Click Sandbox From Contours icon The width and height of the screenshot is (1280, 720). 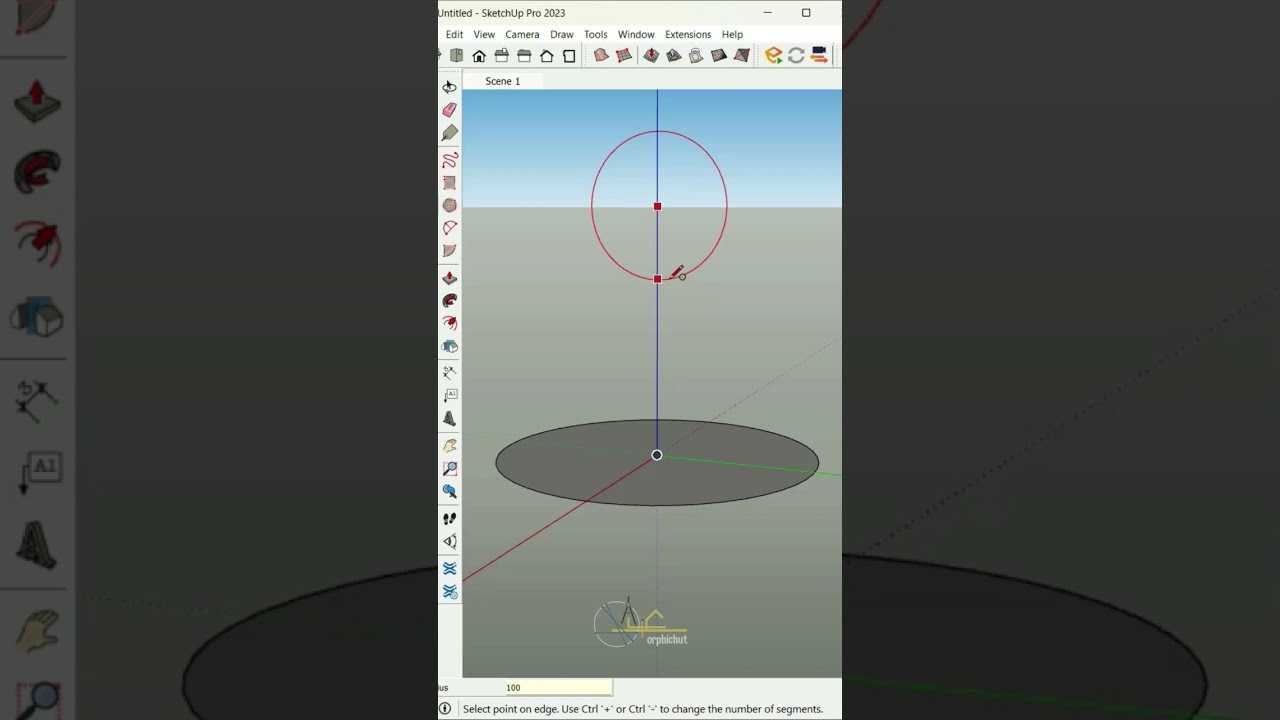click(601, 56)
